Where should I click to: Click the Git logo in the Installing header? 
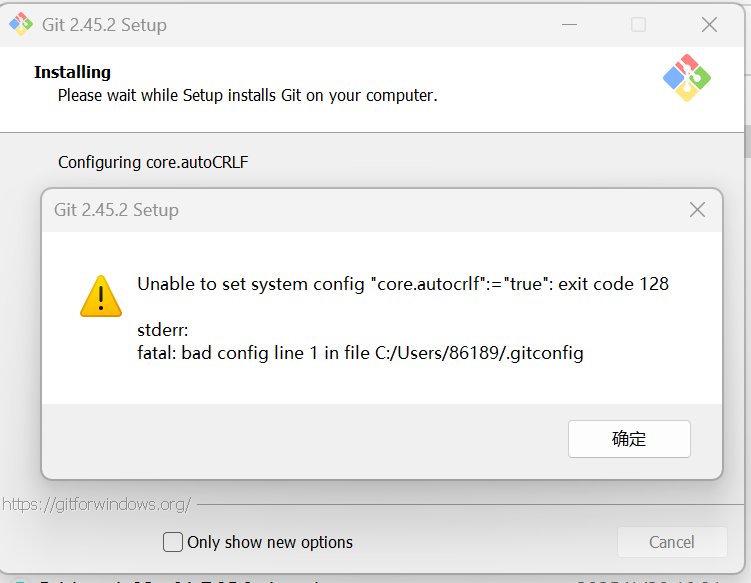687,78
